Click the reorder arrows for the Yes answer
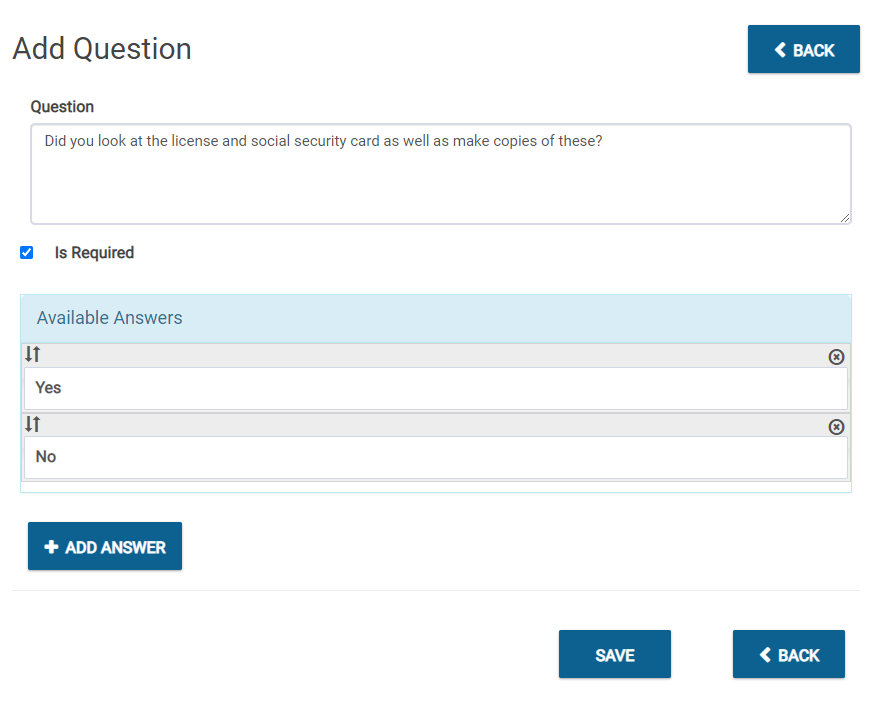This screenshot has height=718, width=879. [32, 354]
